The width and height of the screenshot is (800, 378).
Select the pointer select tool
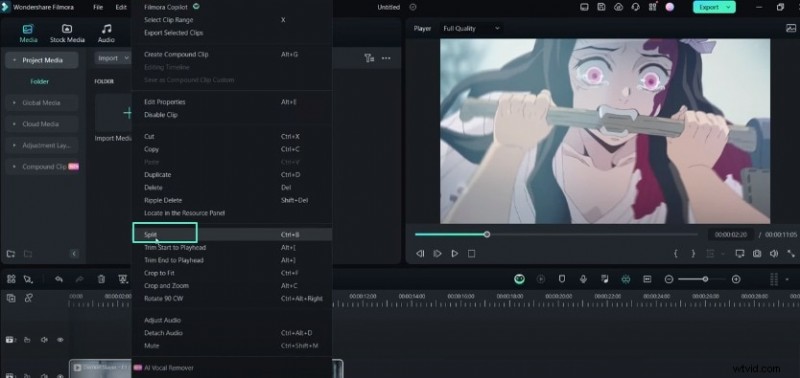(x=28, y=279)
